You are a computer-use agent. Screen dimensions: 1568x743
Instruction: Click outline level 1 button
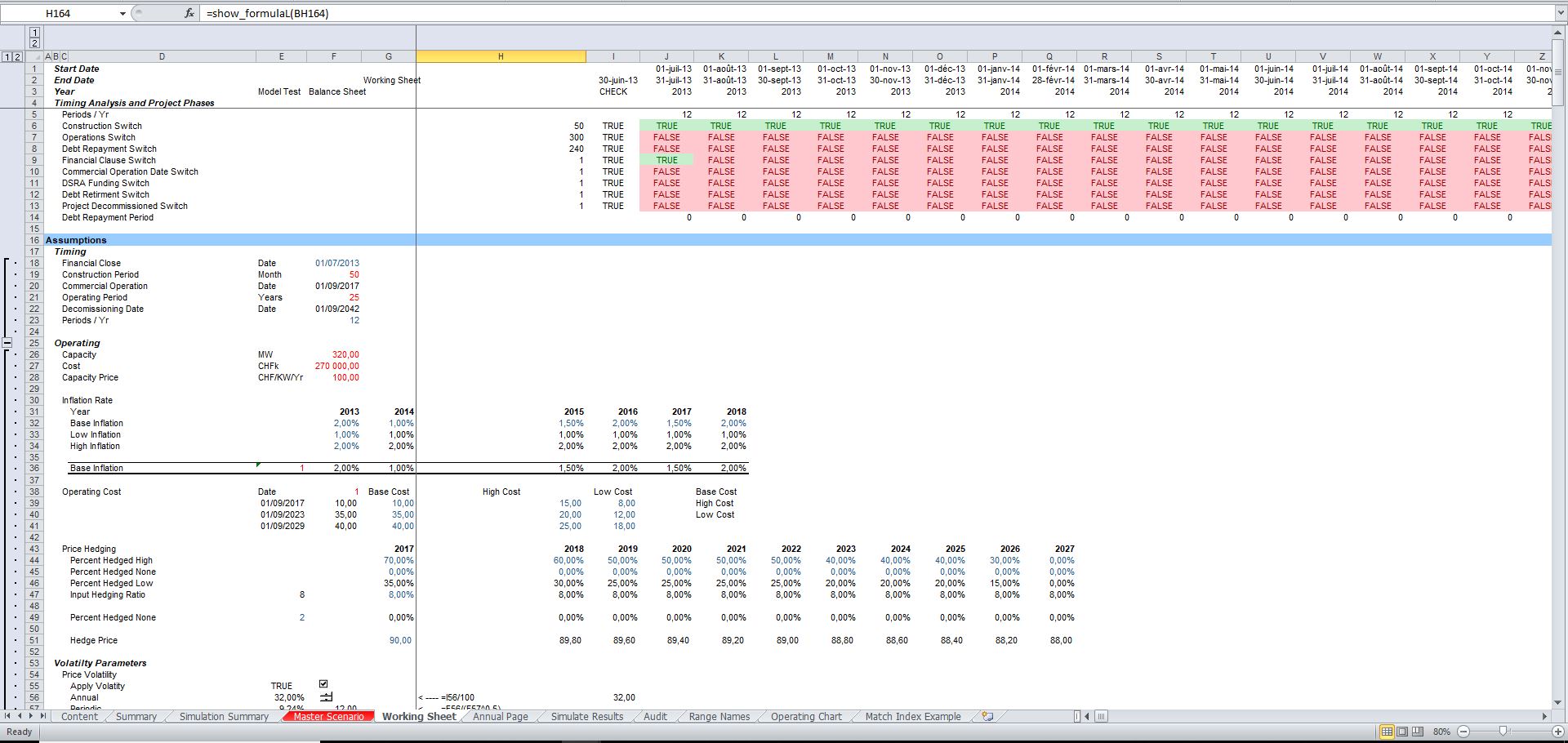(8, 57)
